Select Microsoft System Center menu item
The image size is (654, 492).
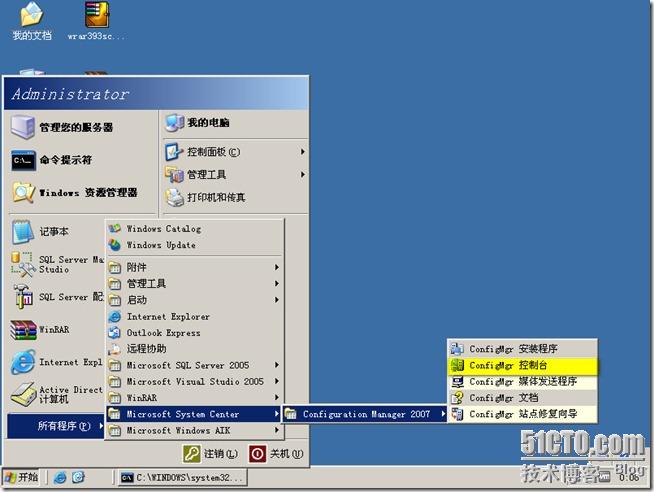(x=194, y=414)
